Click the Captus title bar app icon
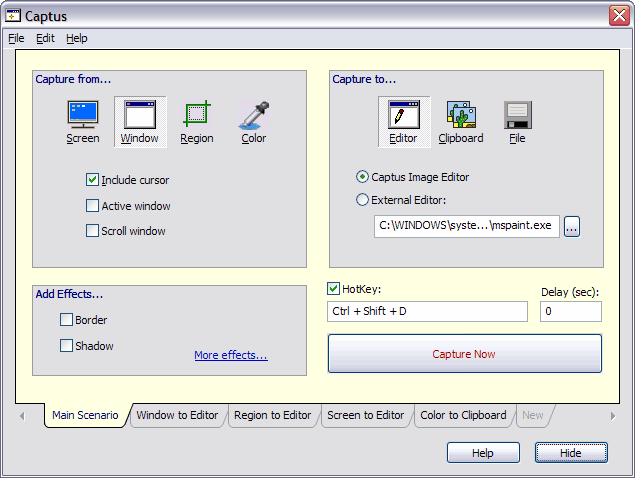Image resolution: width=635 pixels, height=478 pixels. point(13,15)
